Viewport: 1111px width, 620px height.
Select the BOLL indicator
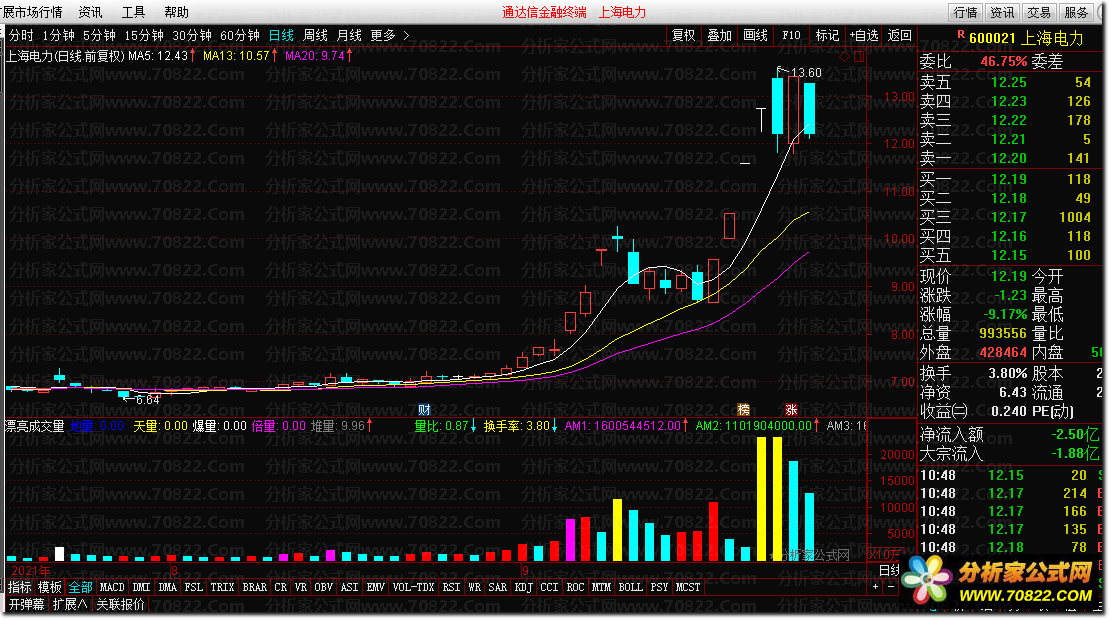point(631,587)
